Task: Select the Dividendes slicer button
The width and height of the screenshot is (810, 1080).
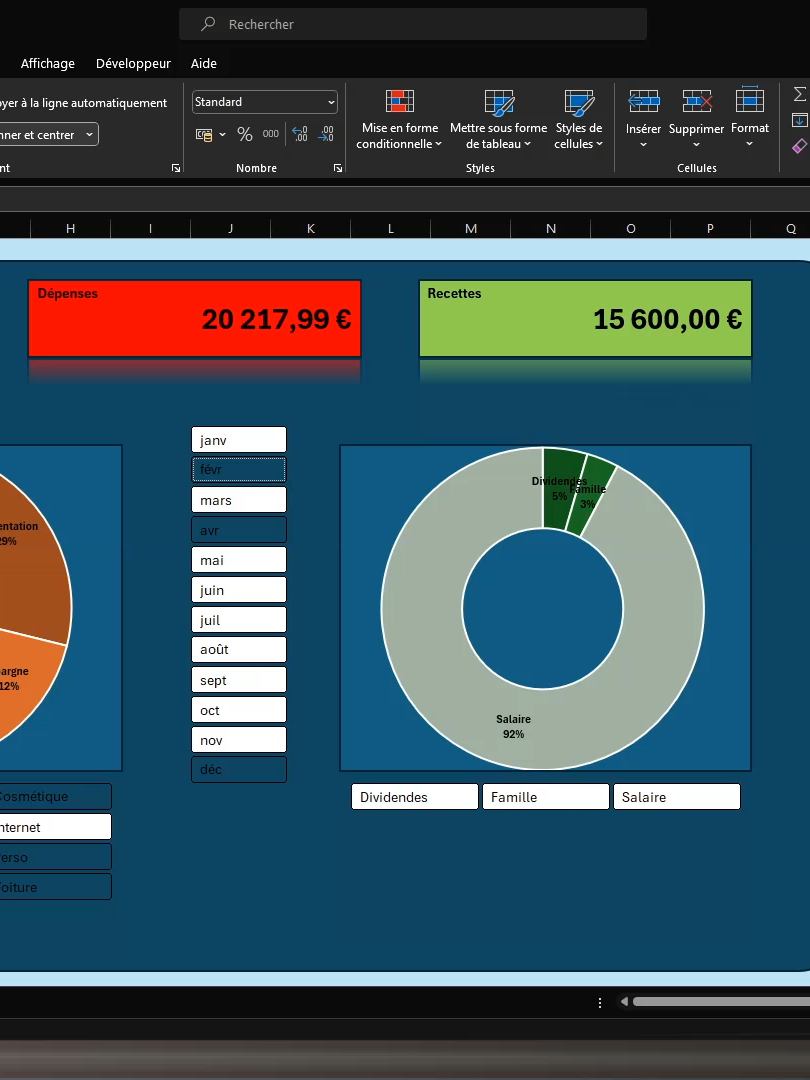Action: coord(415,797)
